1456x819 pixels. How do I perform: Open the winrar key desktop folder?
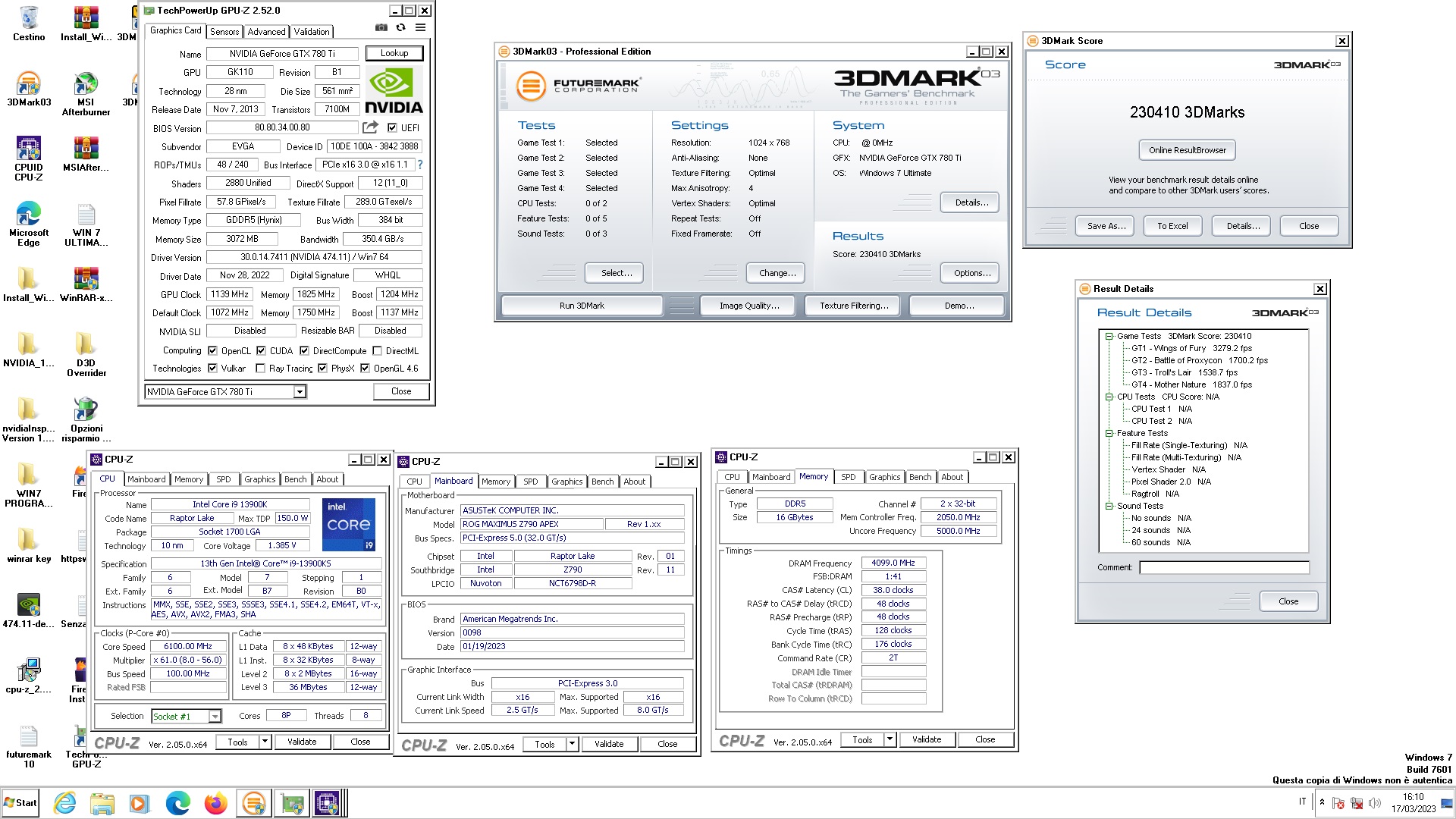(x=29, y=546)
